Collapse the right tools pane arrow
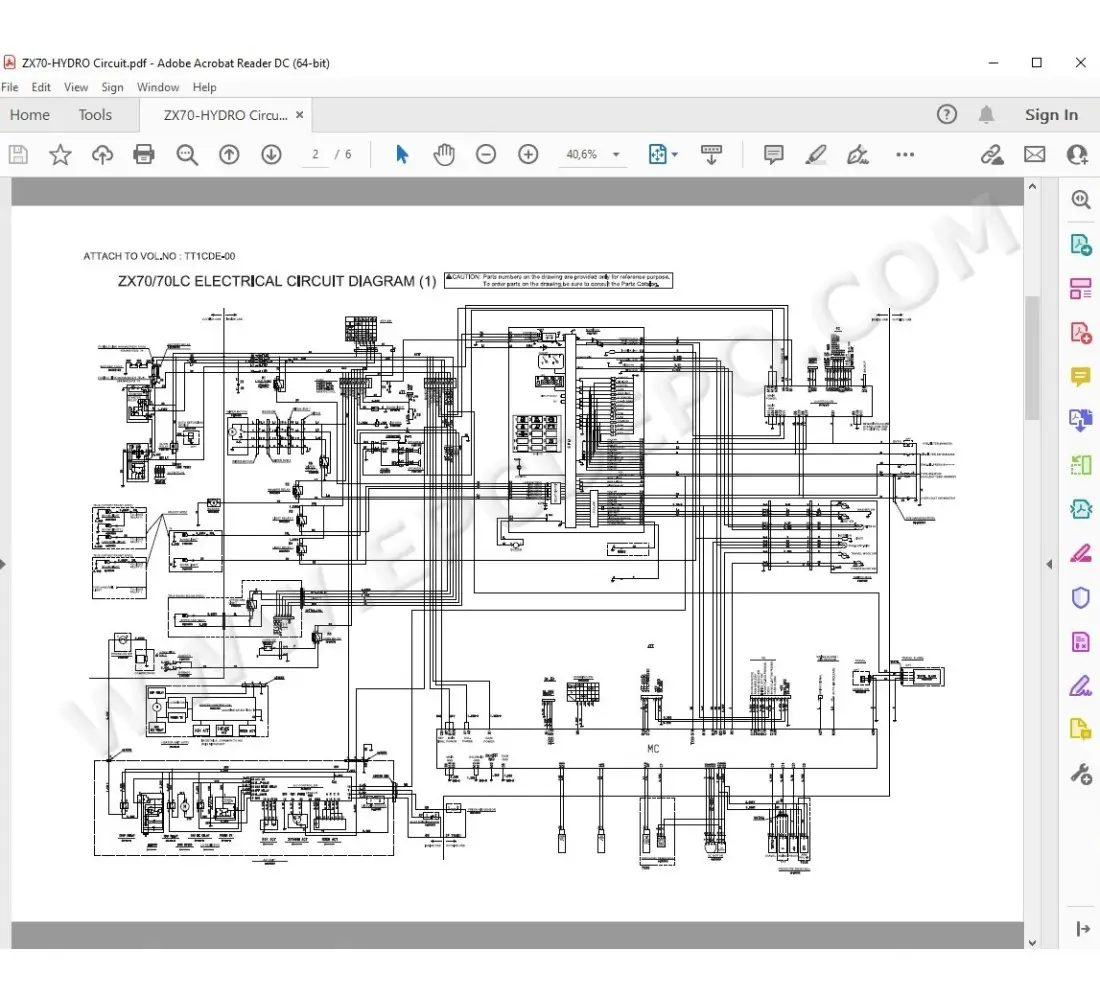Viewport: 1100px width, 1000px height. [1082, 929]
